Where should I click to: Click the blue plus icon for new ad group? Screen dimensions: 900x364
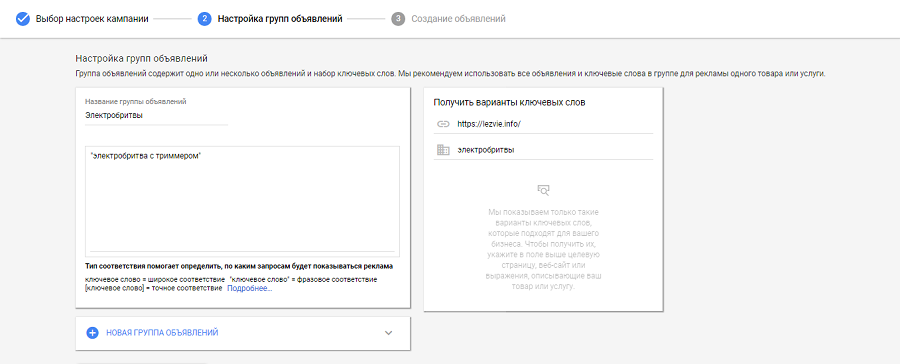point(92,333)
